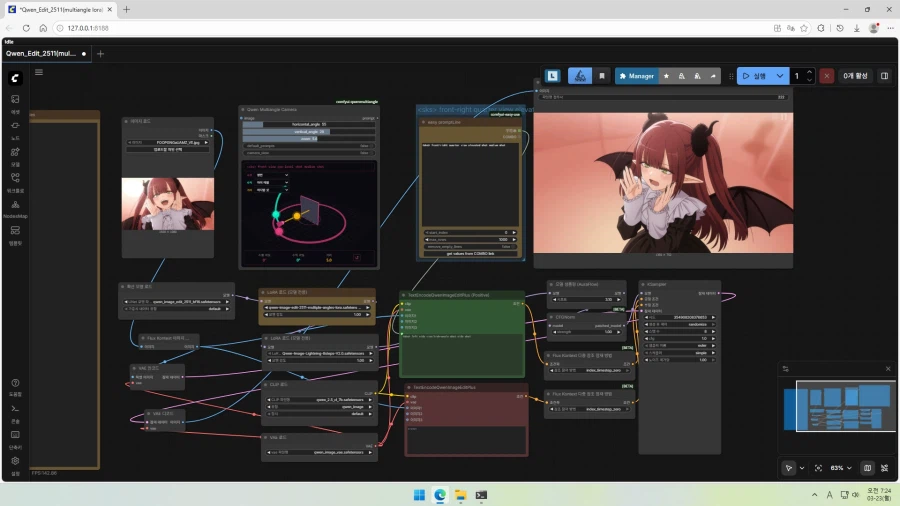Screen dimensions: 900x506
Task: Toggle the right side panel button
Action: (x=884, y=76)
